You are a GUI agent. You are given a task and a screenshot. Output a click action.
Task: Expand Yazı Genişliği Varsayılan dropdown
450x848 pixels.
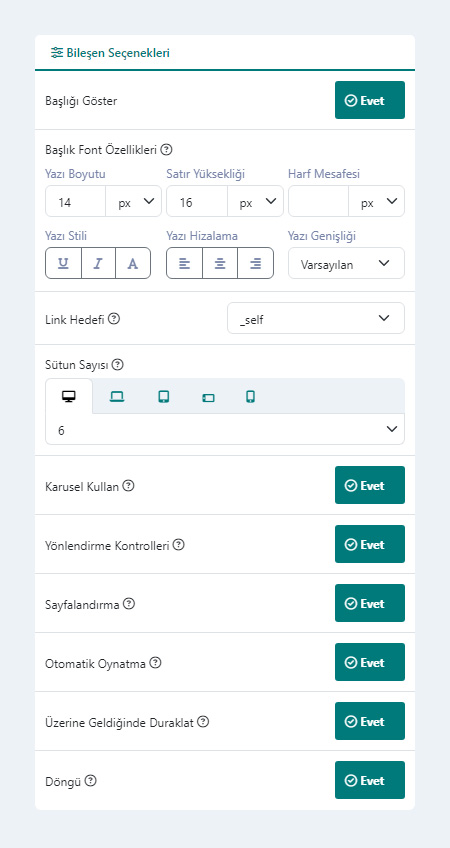346,263
